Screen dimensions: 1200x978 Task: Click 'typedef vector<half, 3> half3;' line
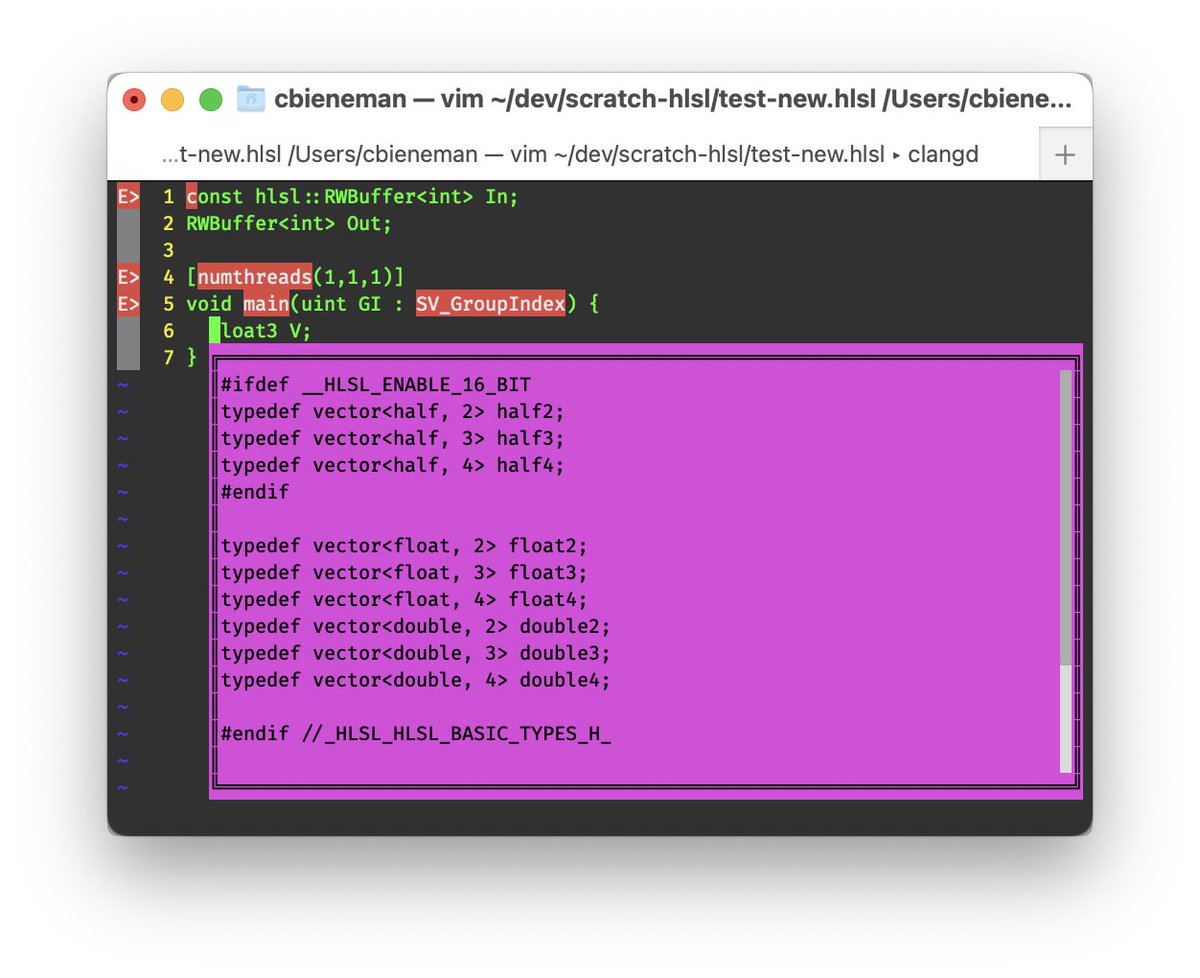coord(393,438)
